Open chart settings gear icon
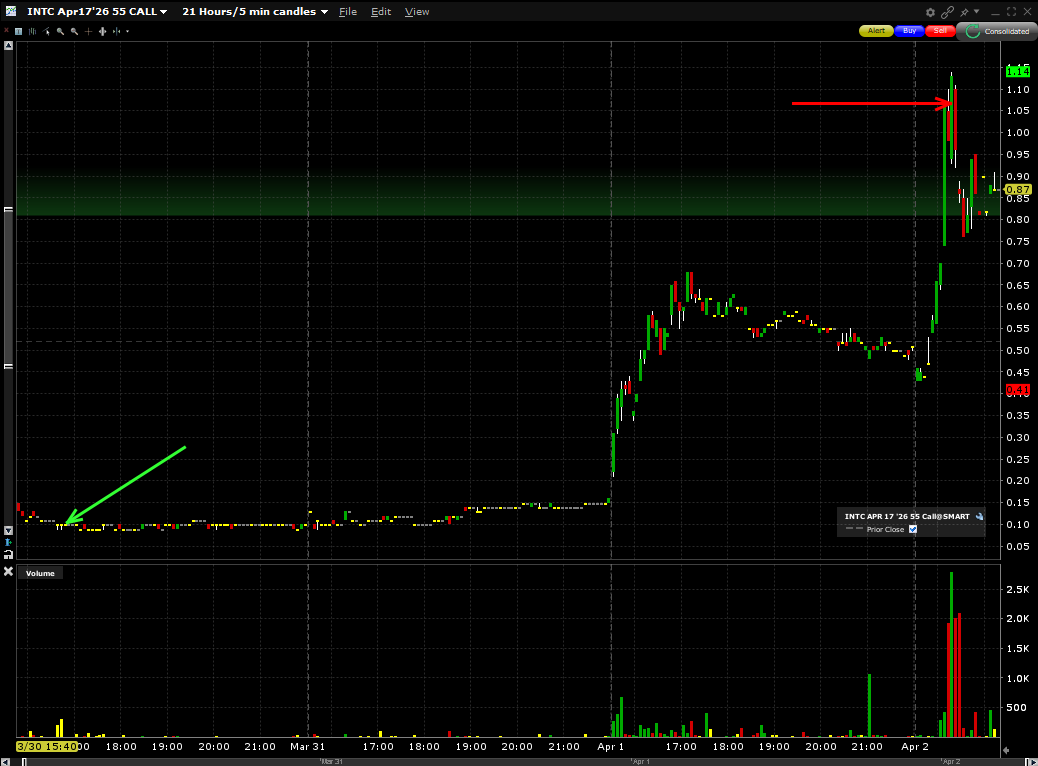Image resolution: width=1038 pixels, height=766 pixels. point(930,12)
